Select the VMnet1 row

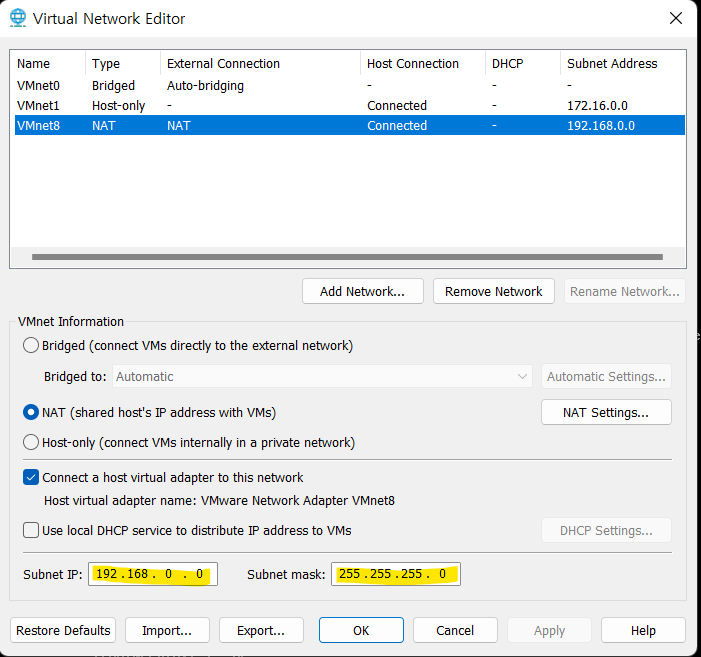pyautogui.click(x=350, y=105)
